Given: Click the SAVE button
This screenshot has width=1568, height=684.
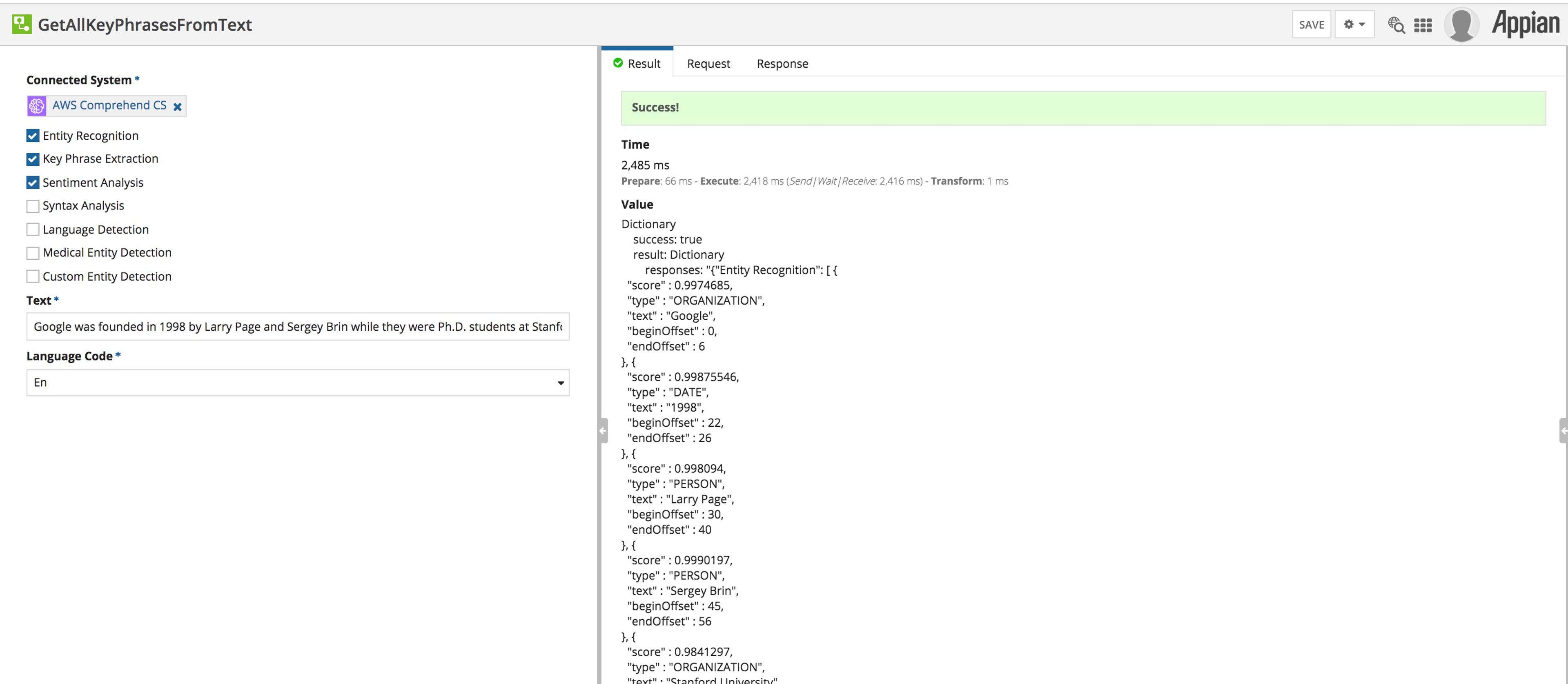Looking at the screenshot, I should pyautogui.click(x=1311, y=25).
